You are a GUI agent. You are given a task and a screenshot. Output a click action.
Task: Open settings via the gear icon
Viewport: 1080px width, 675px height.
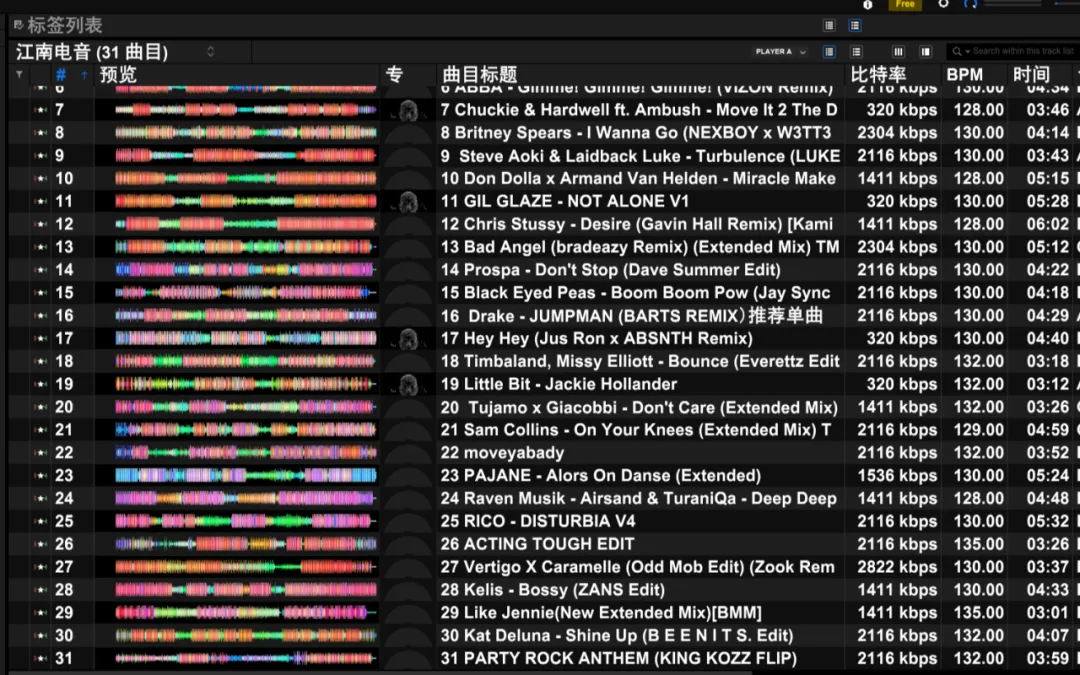point(944,4)
